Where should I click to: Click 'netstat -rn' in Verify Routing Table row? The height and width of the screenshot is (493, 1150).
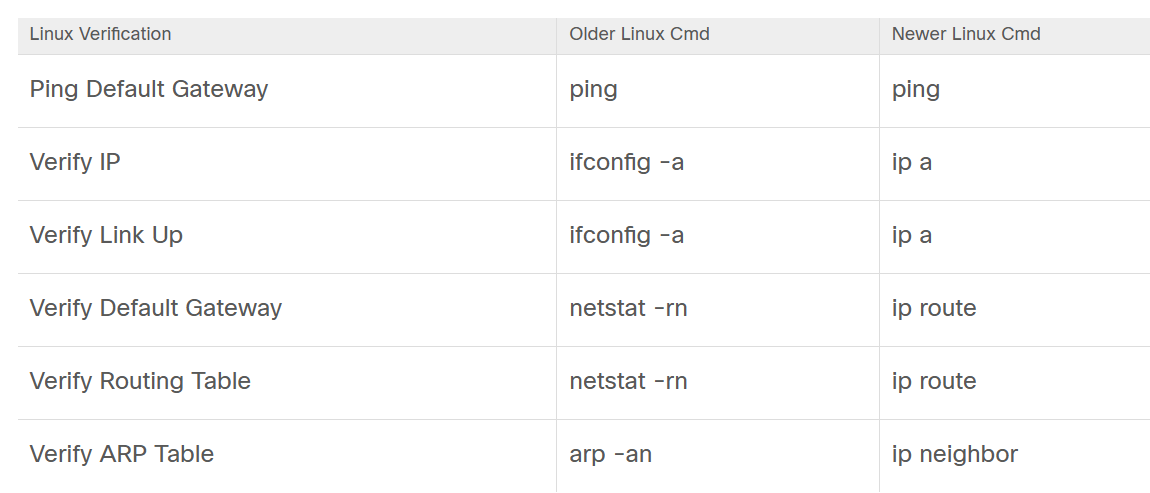628,381
